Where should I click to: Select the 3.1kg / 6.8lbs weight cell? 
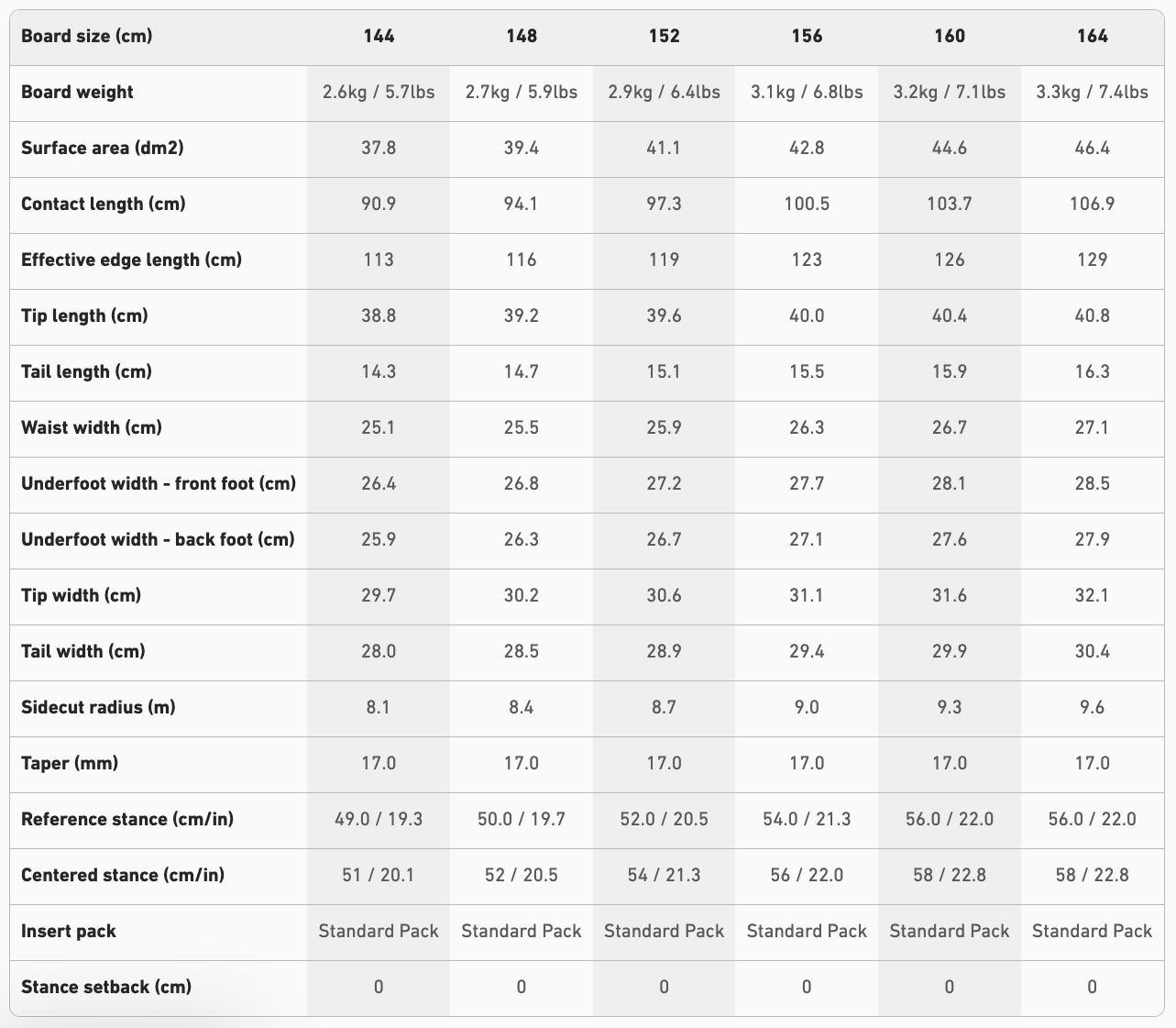(x=807, y=92)
